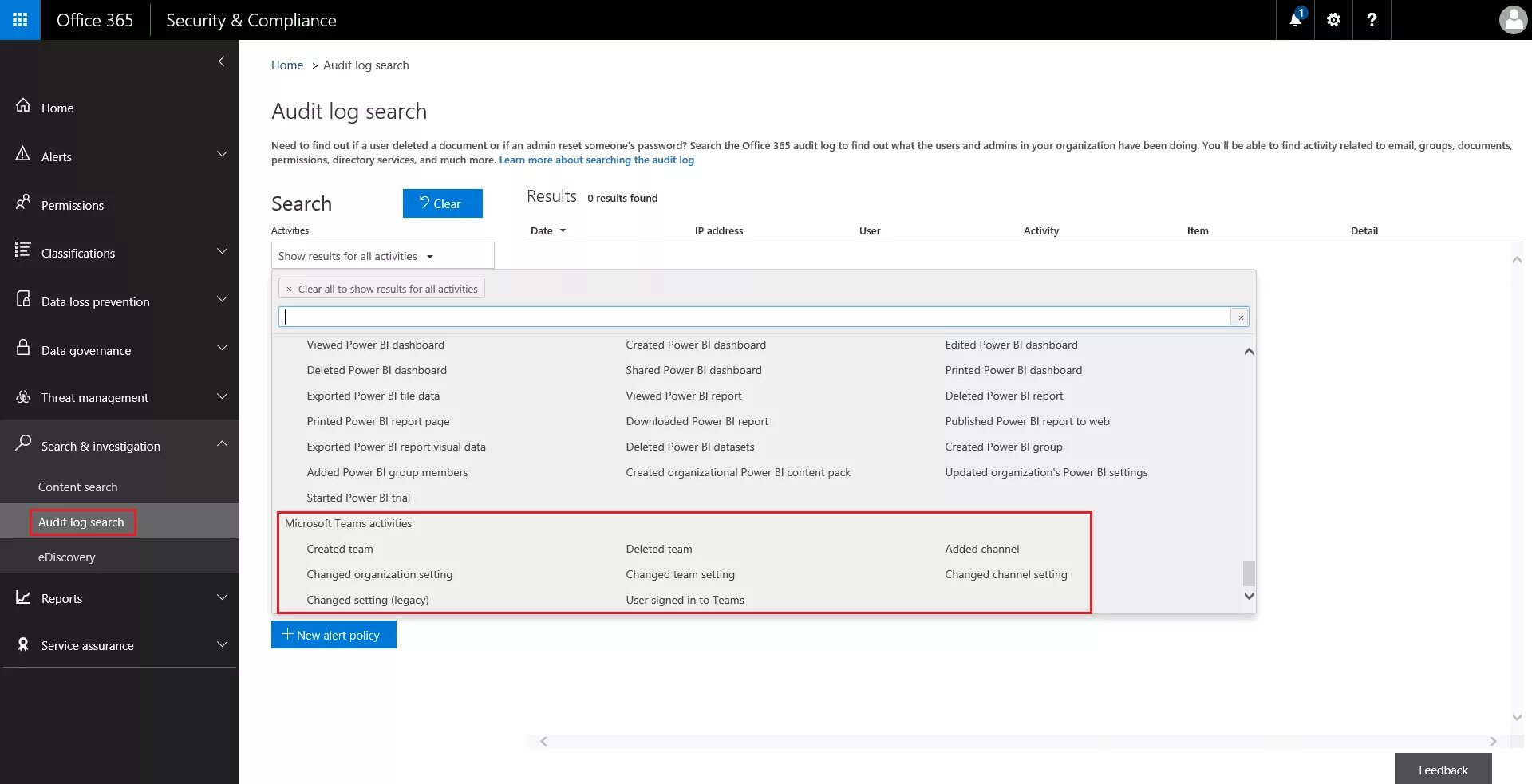Click the results horizontal scroll right arrow
The image size is (1532, 784).
(x=1493, y=741)
